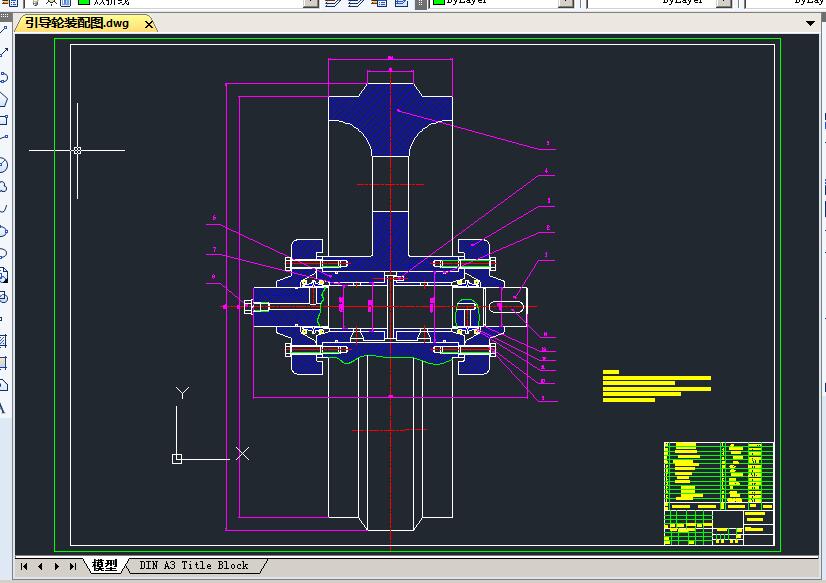
Task: Switch to the 模型 model tab
Action: coord(105,566)
